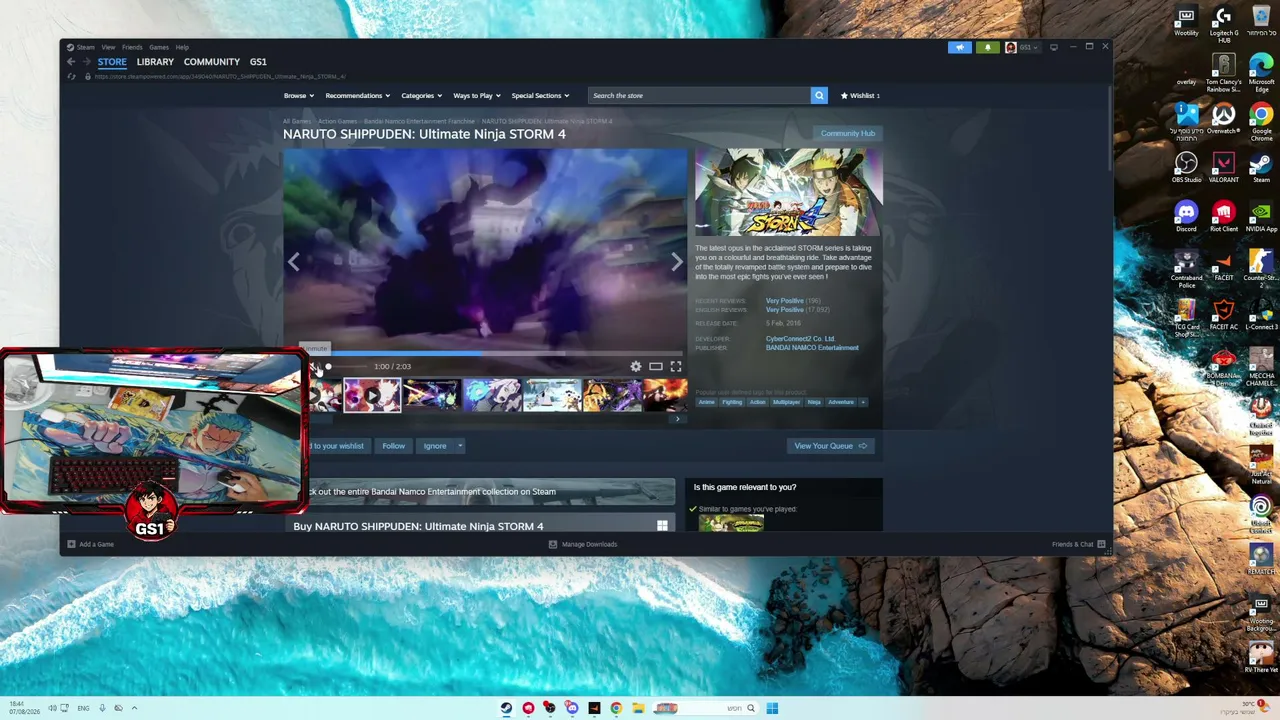1280x720 pixels.
Task: Open File Explorer from the taskbar
Action: pyautogui.click(x=638, y=708)
